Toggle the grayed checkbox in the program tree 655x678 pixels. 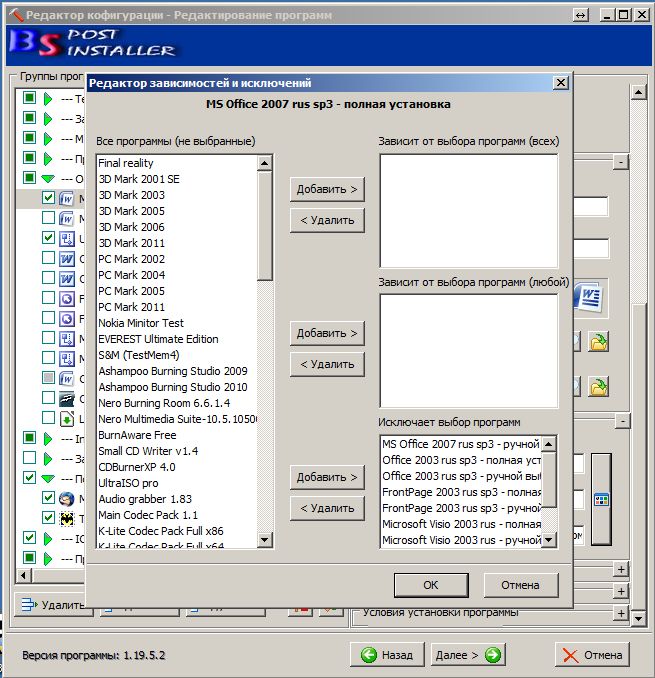(48, 378)
